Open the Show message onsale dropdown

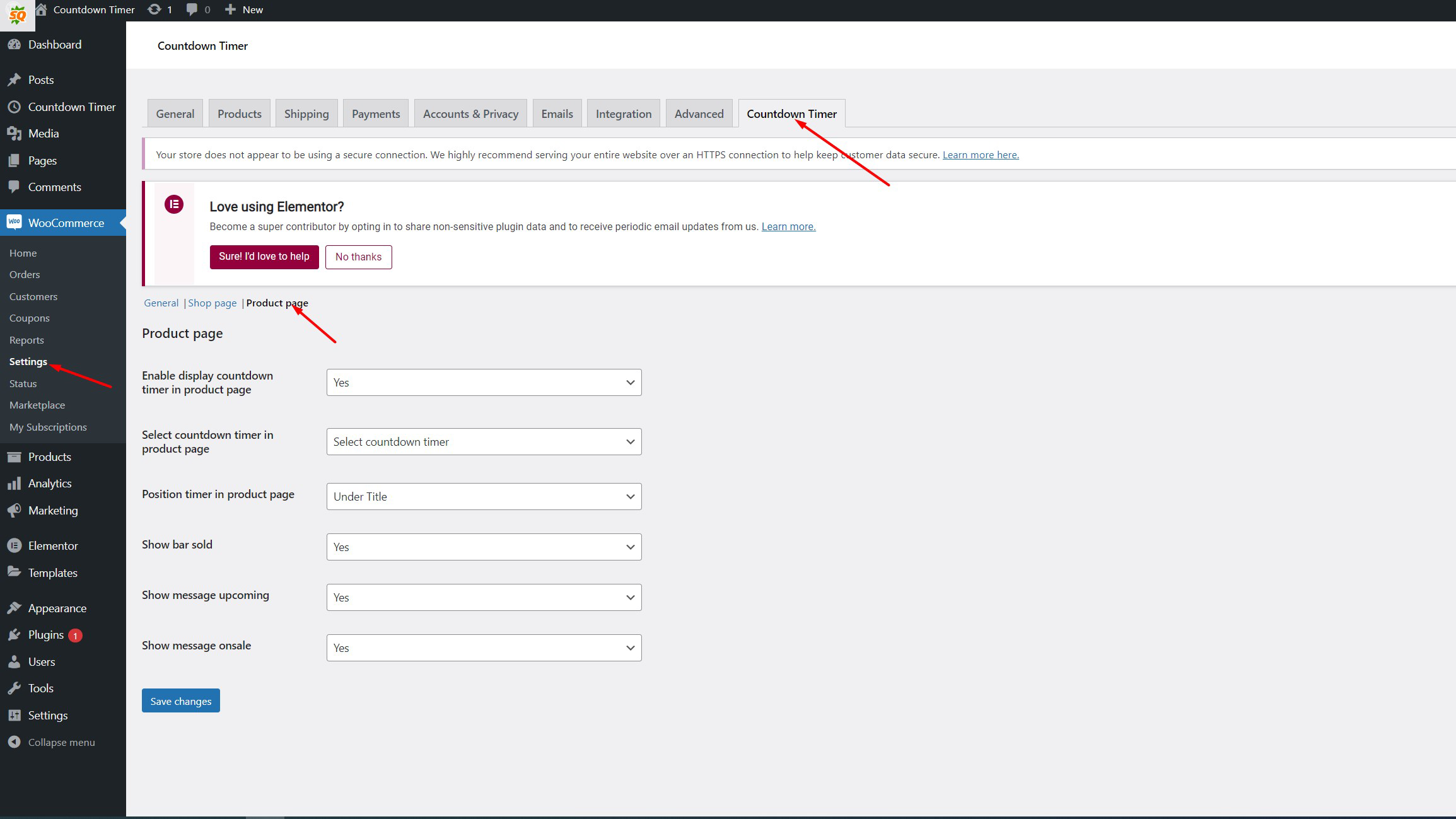click(x=483, y=648)
